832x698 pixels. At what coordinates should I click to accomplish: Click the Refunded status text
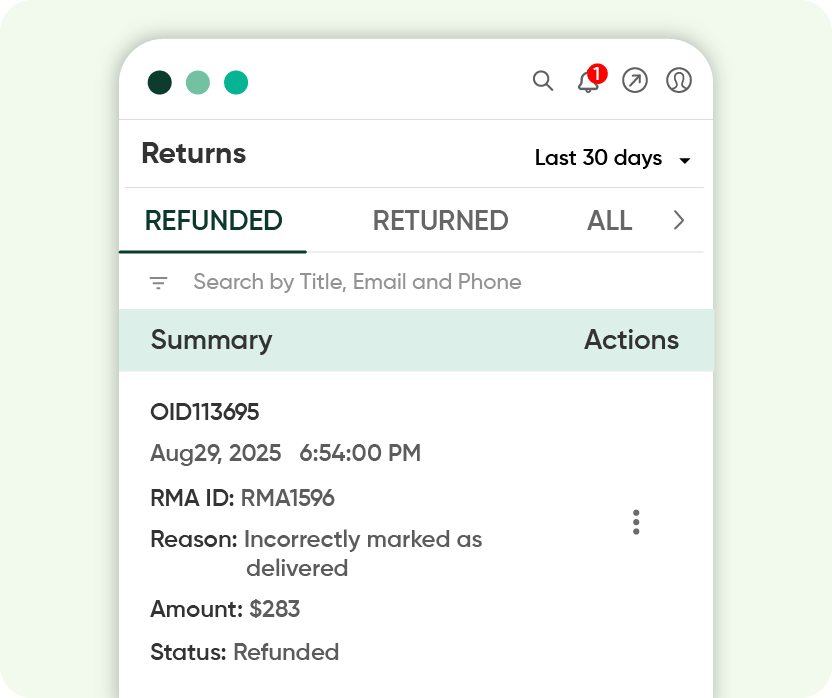click(286, 652)
